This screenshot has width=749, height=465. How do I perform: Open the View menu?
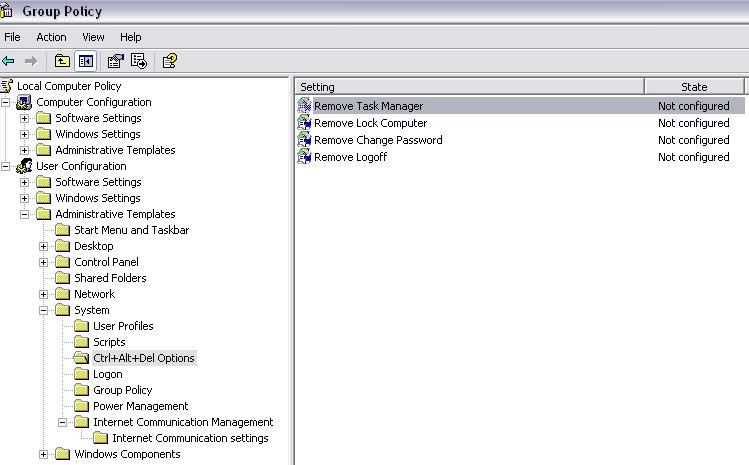(x=93, y=37)
